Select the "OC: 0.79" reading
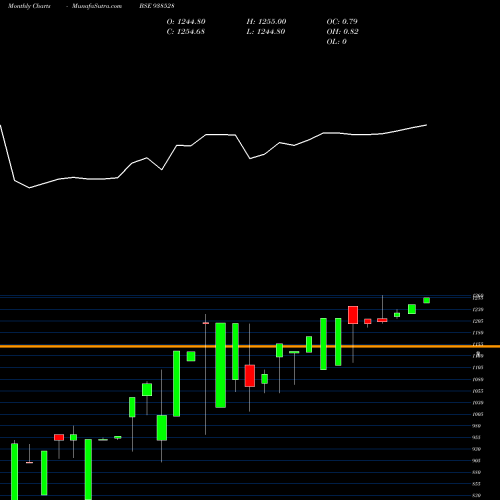 pyautogui.click(x=342, y=22)
